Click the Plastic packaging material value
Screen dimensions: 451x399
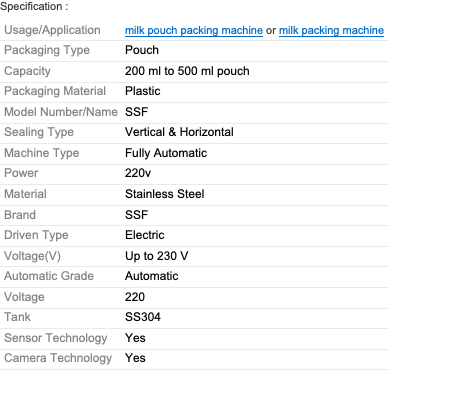[x=142, y=91]
